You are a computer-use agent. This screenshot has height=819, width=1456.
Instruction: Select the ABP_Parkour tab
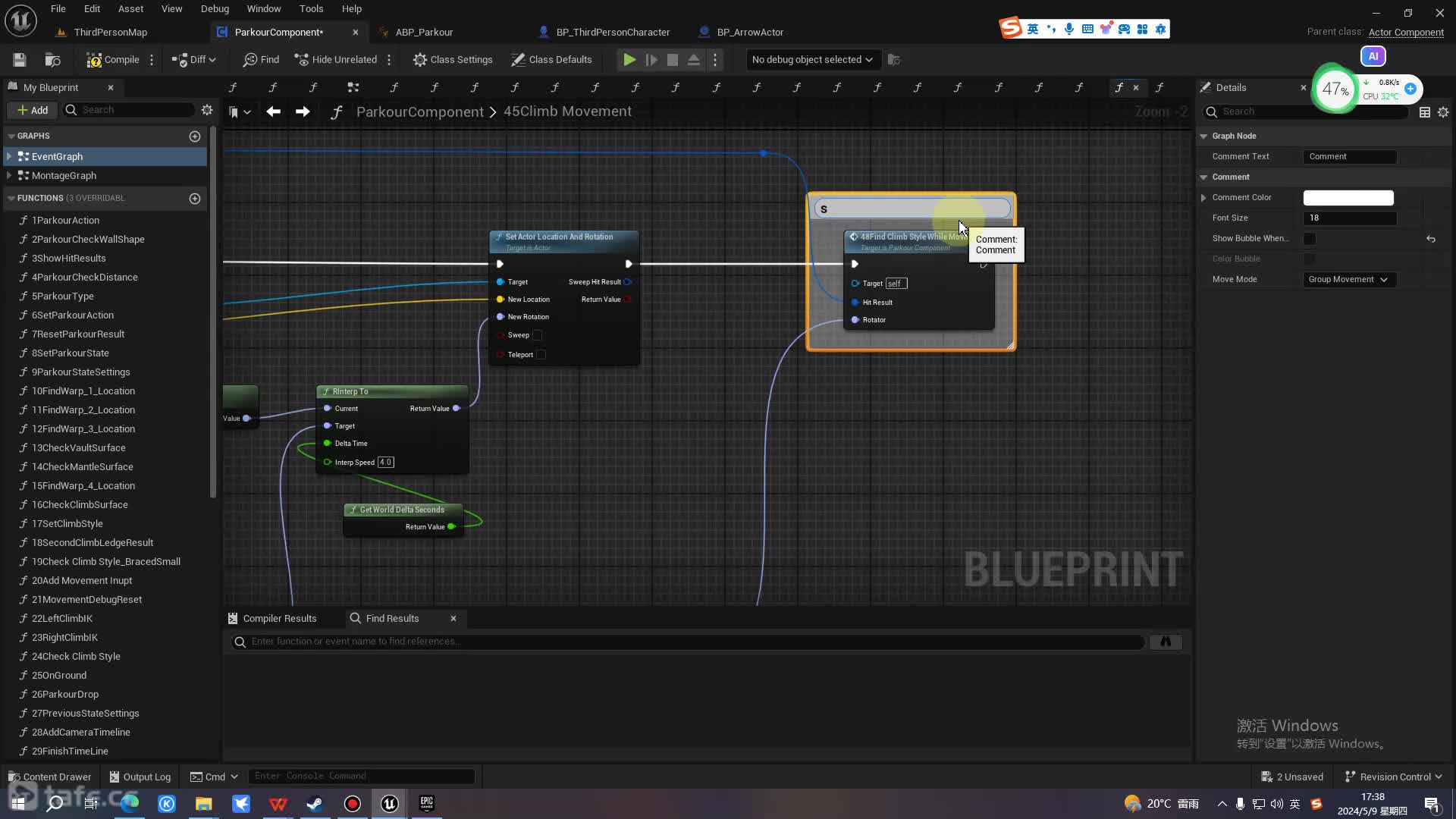click(423, 32)
